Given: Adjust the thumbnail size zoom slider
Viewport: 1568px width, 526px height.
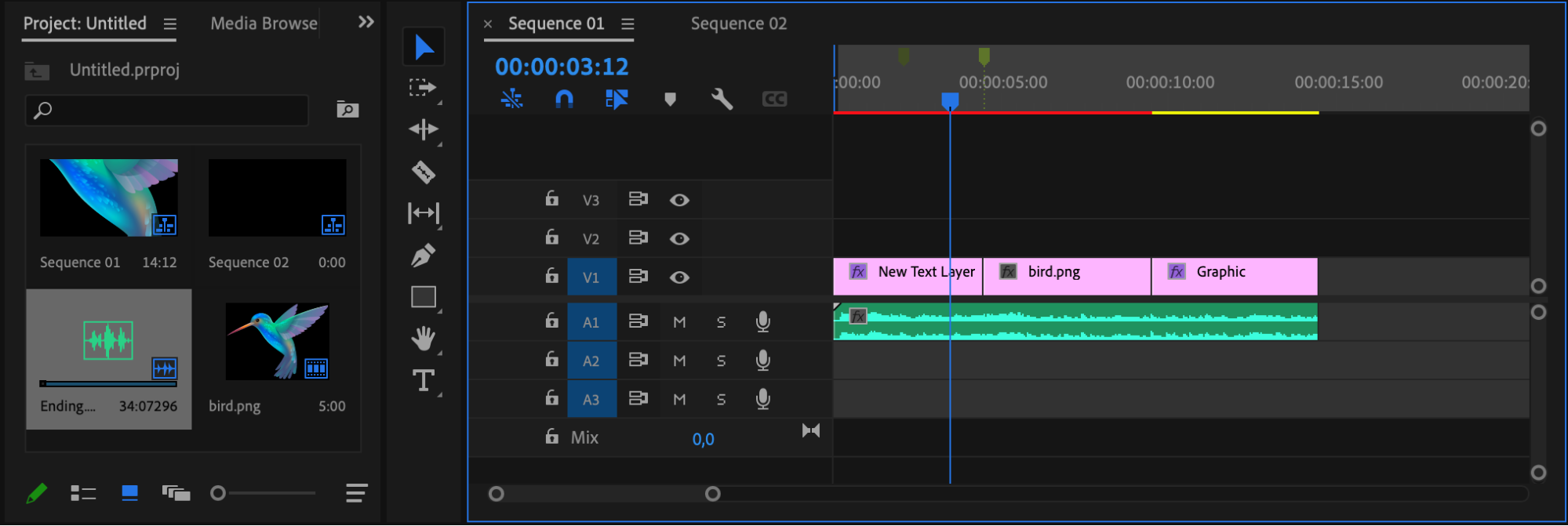Looking at the screenshot, I should [218, 493].
